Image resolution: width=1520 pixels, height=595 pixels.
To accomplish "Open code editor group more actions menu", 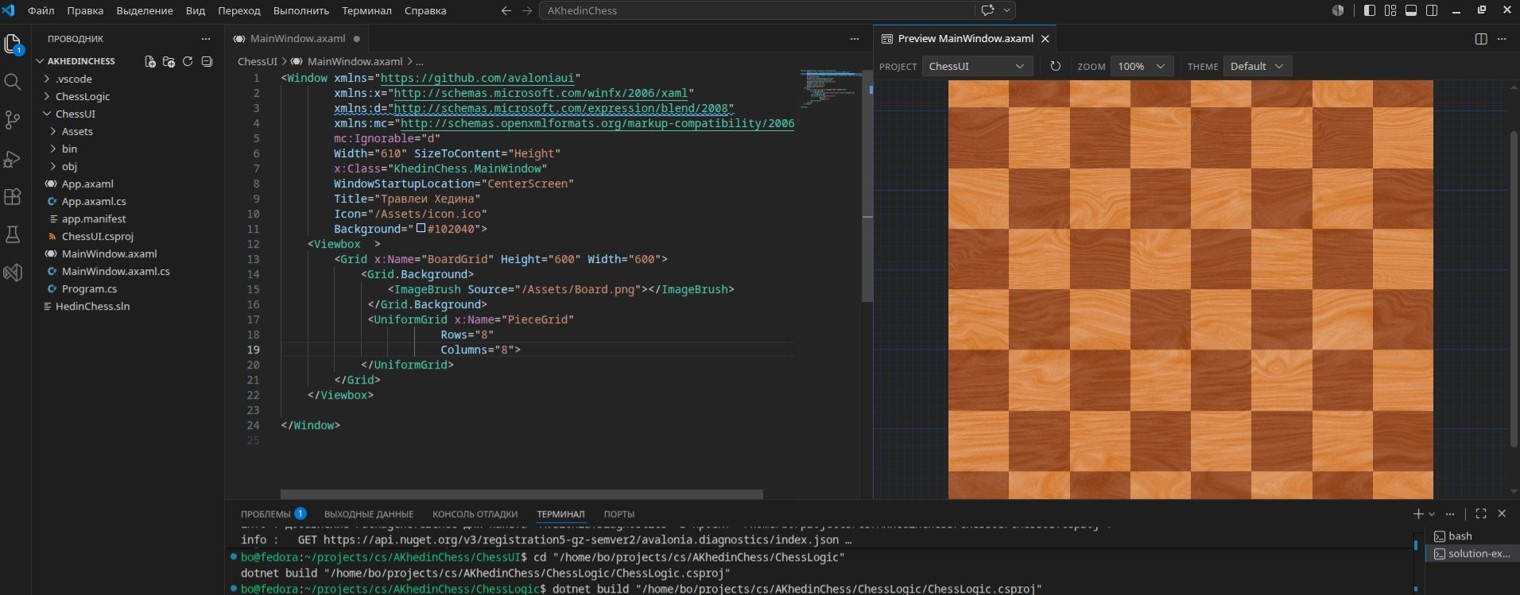I will 854,39.
